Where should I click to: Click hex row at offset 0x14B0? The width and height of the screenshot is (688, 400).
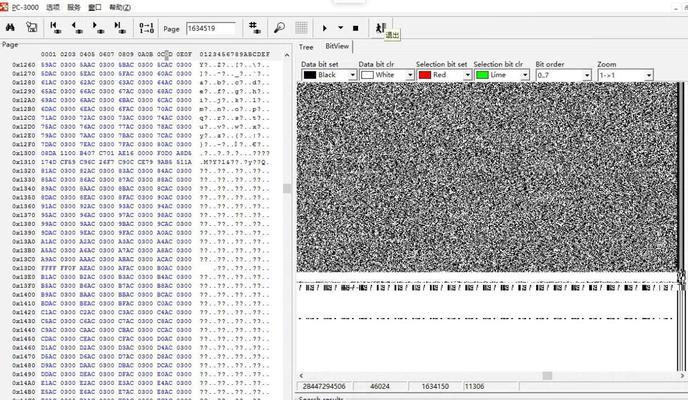(141, 392)
